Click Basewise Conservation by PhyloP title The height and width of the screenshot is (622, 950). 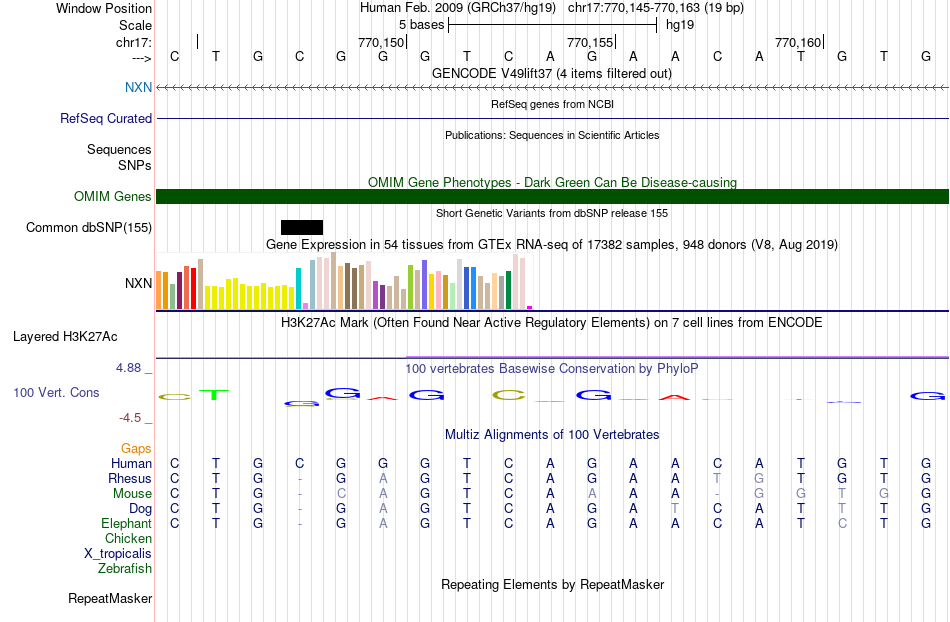coord(552,368)
